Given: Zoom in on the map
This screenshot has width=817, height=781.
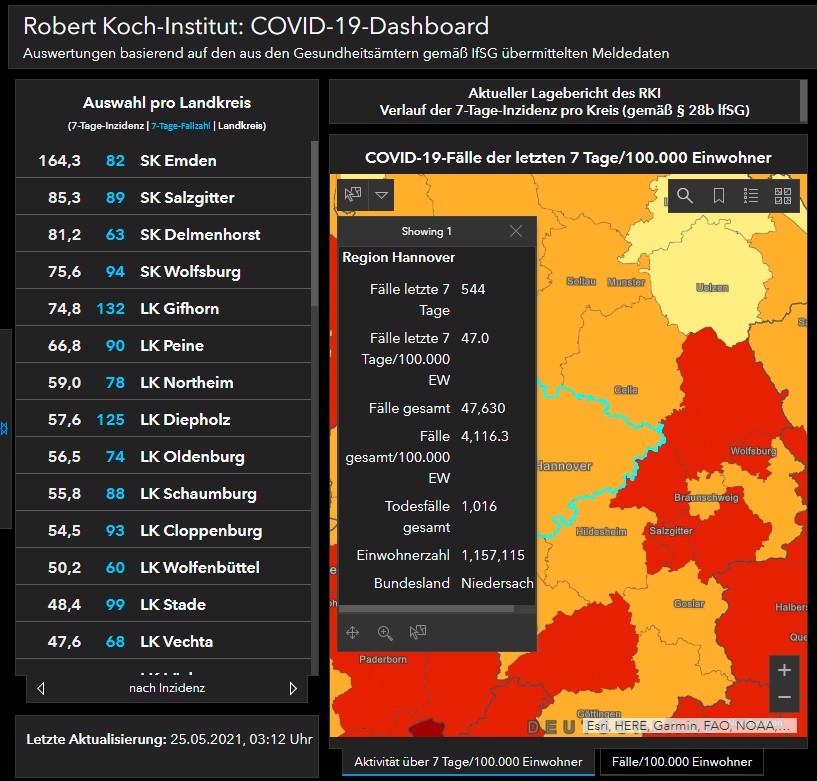Looking at the screenshot, I should pyautogui.click(x=784, y=670).
